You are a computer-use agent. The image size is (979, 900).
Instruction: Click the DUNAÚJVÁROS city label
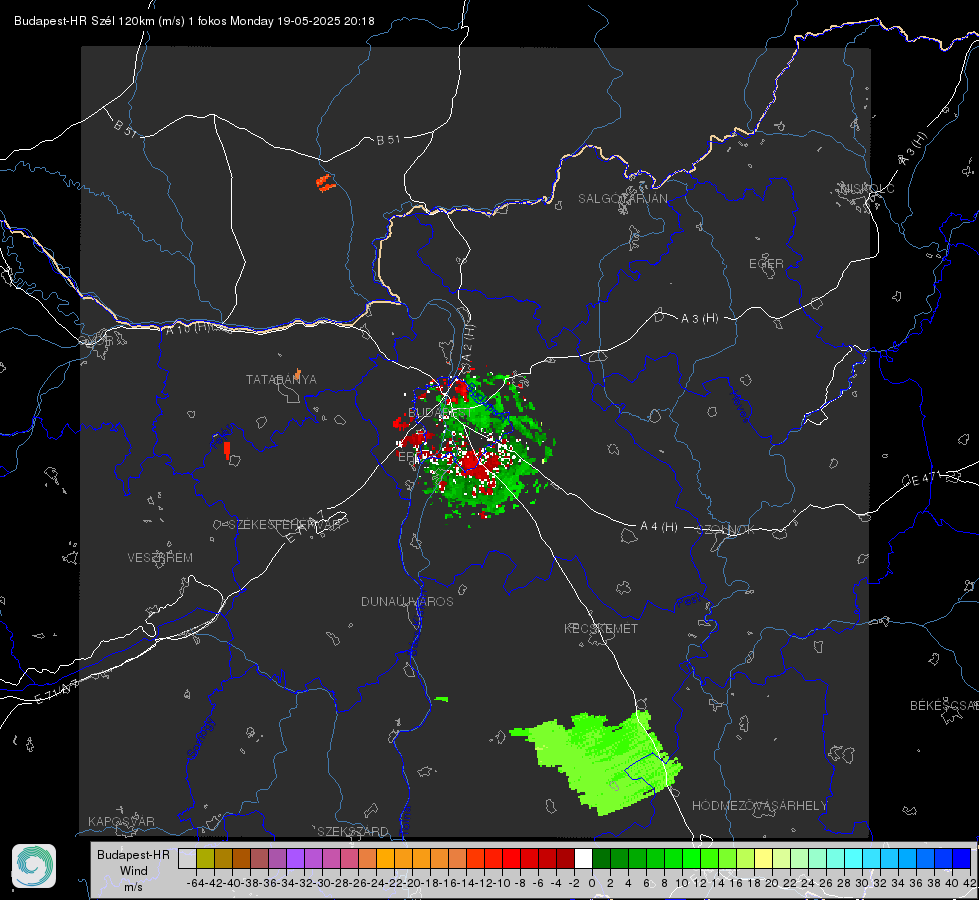407,601
